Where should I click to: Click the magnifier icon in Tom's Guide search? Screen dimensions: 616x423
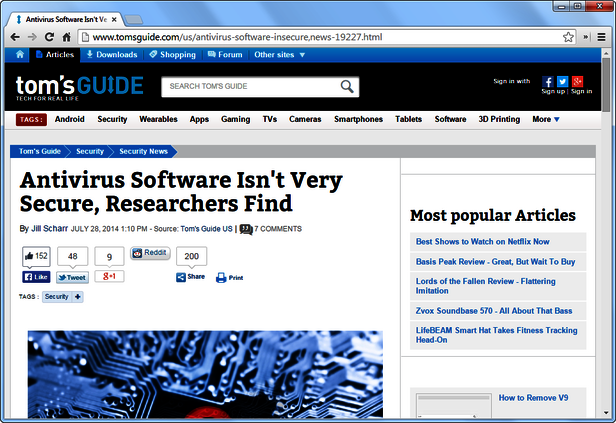pyautogui.click(x=347, y=87)
